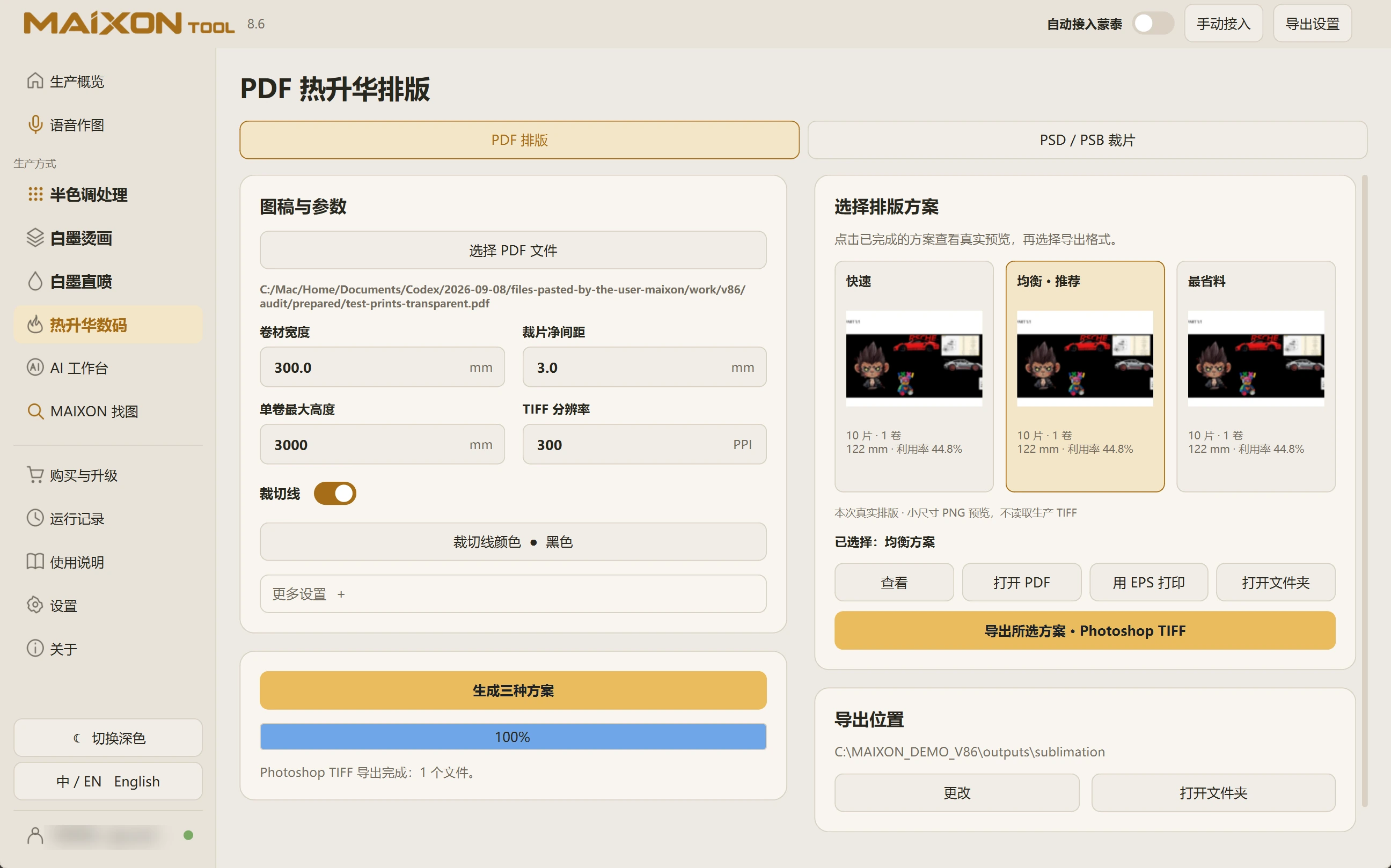Click the MAIXON 找图 search icon
This screenshot has height=868, width=1391.
tap(35, 411)
